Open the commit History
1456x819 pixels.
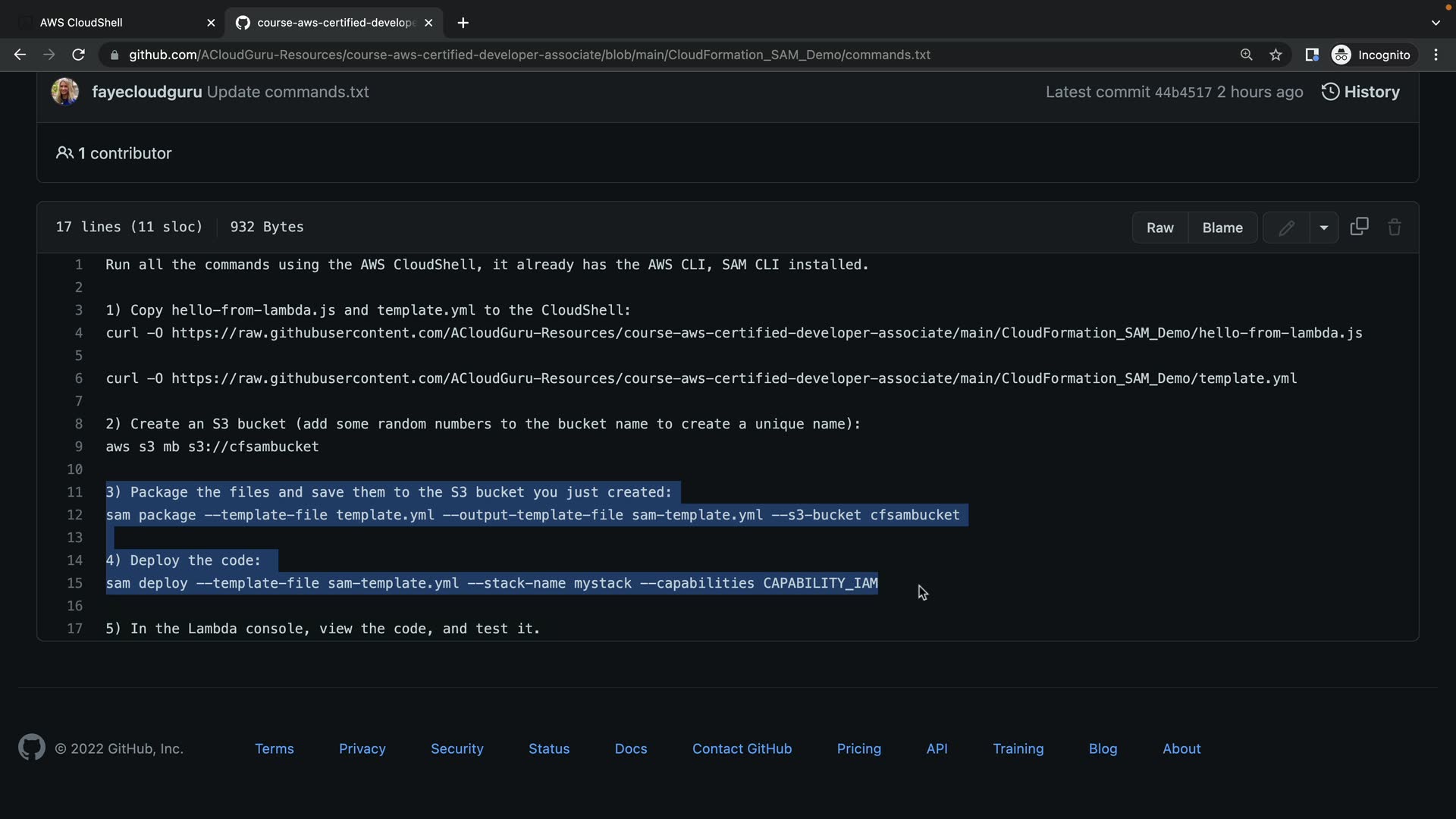[1360, 92]
